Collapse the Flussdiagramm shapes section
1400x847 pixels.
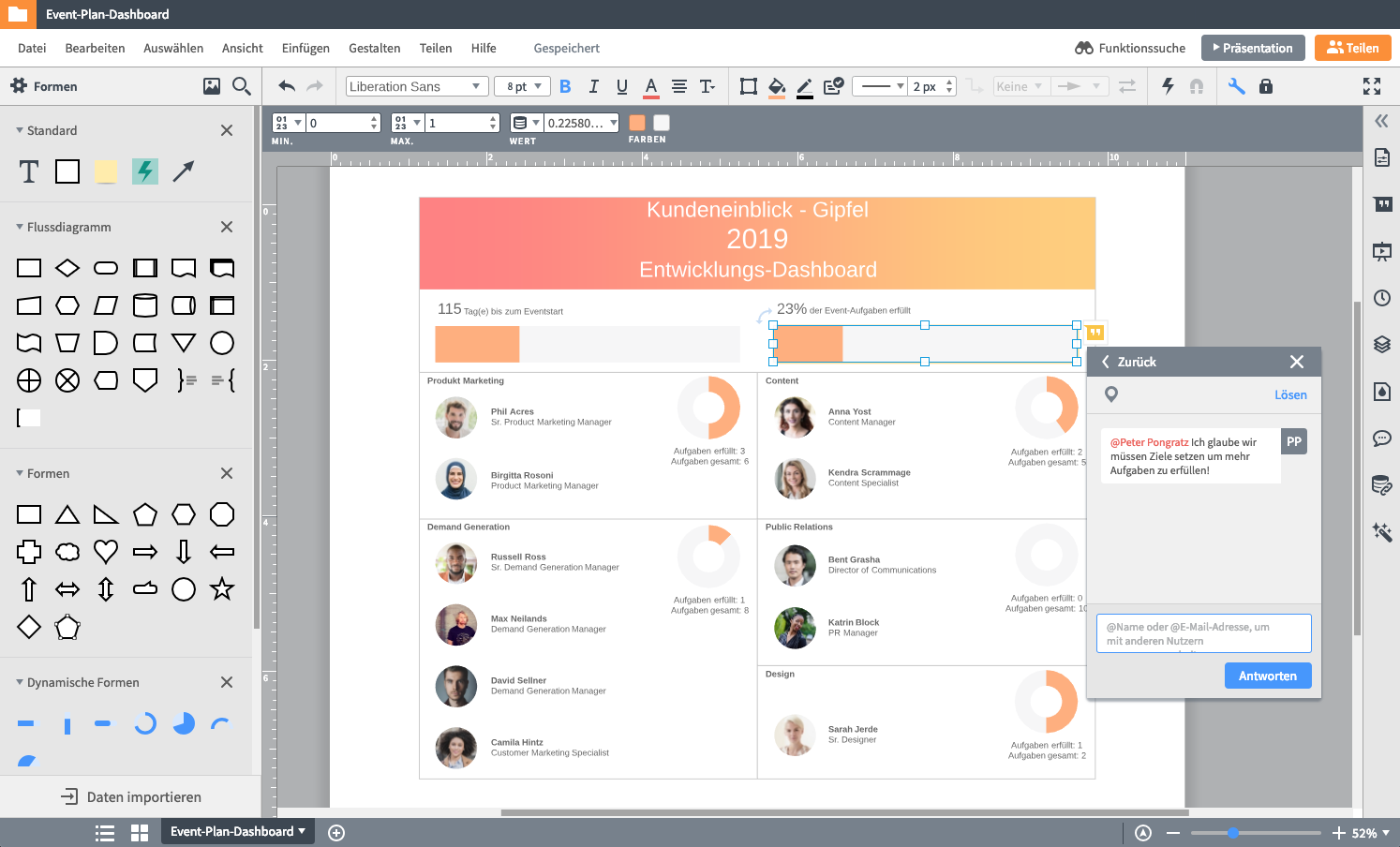pos(20,227)
